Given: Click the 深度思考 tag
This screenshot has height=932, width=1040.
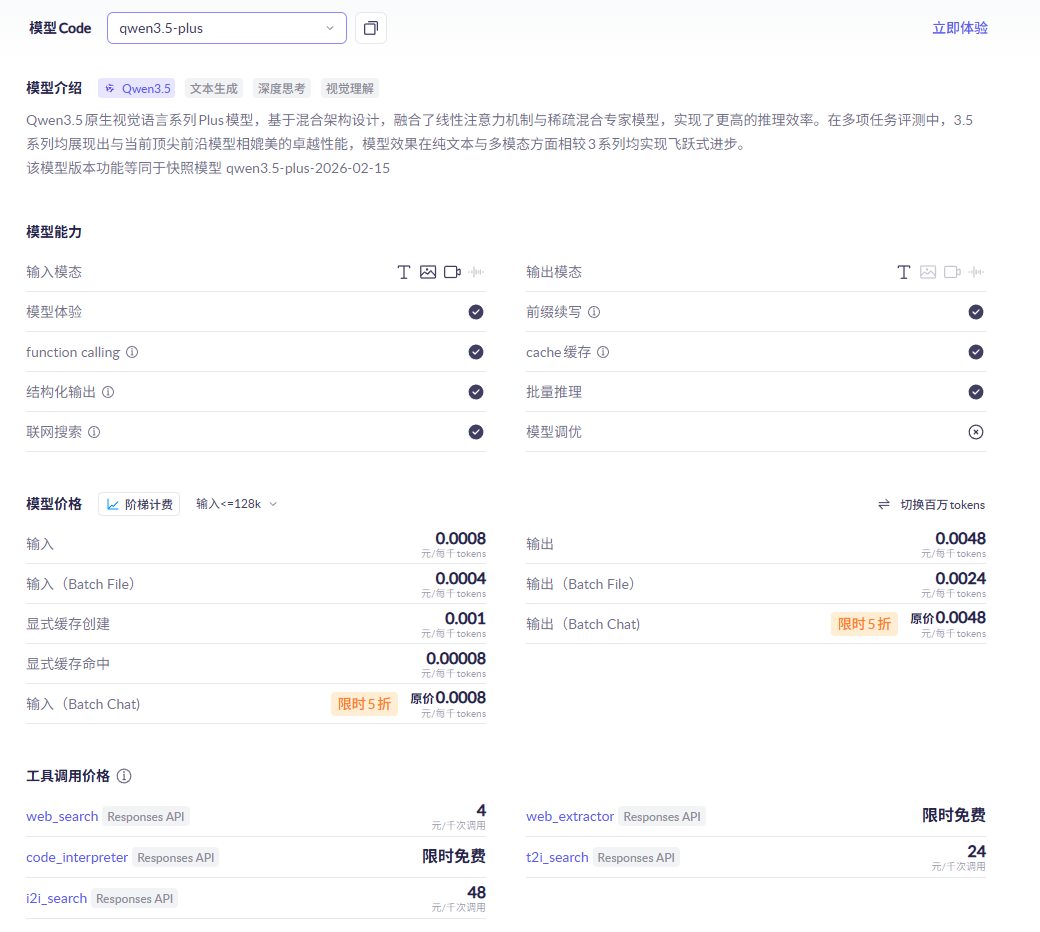Looking at the screenshot, I should [281, 88].
